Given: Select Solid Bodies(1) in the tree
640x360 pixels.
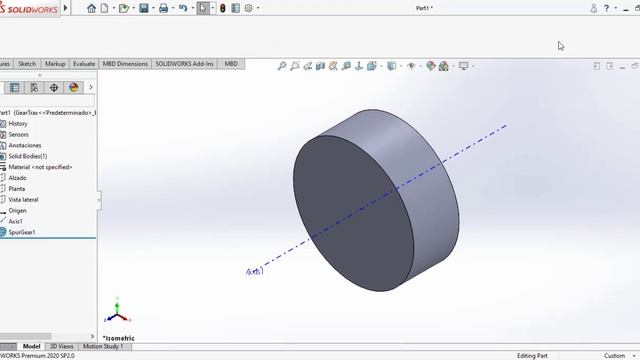Looking at the screenshot, I should 28,156.
